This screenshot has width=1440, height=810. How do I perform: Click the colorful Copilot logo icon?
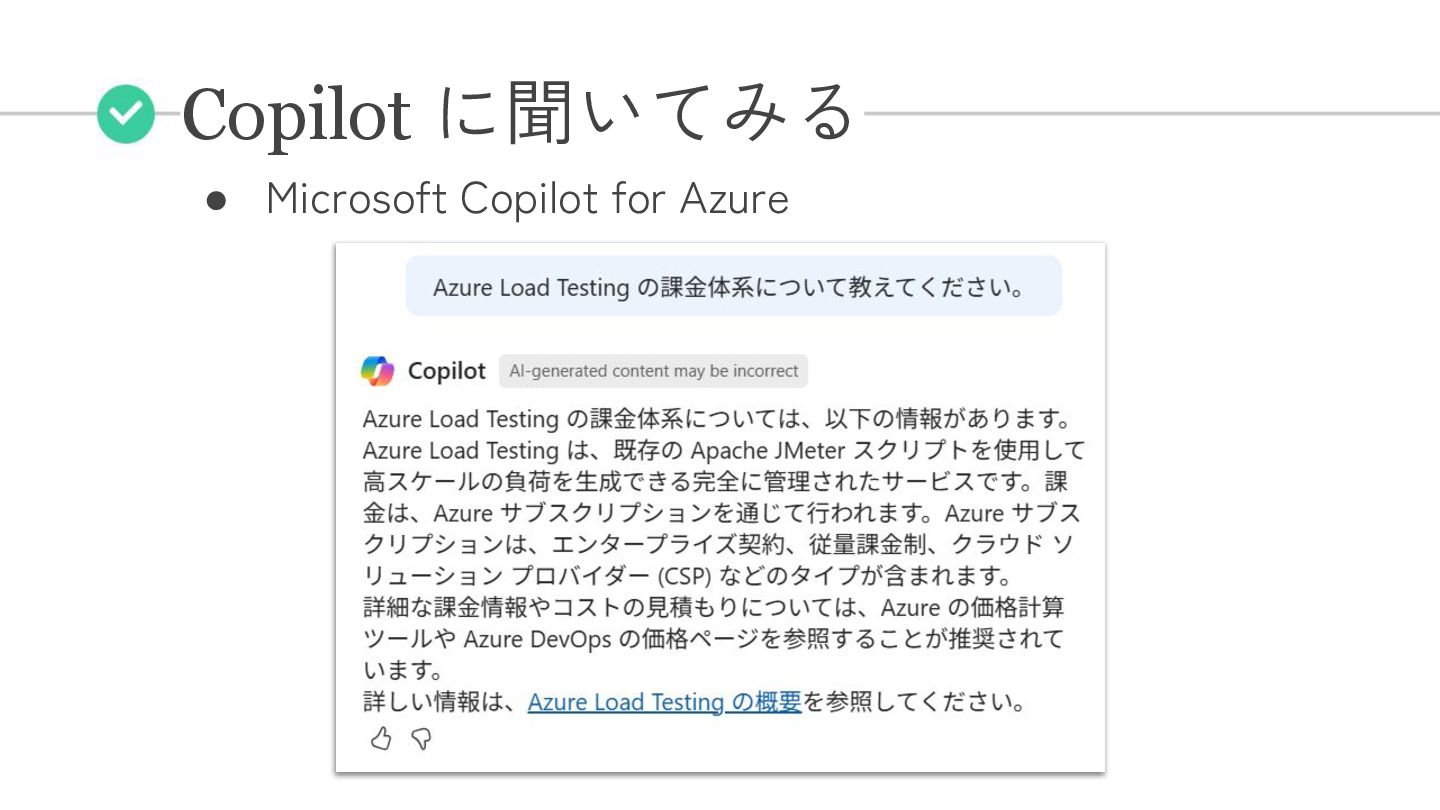(x=378, y=371)
